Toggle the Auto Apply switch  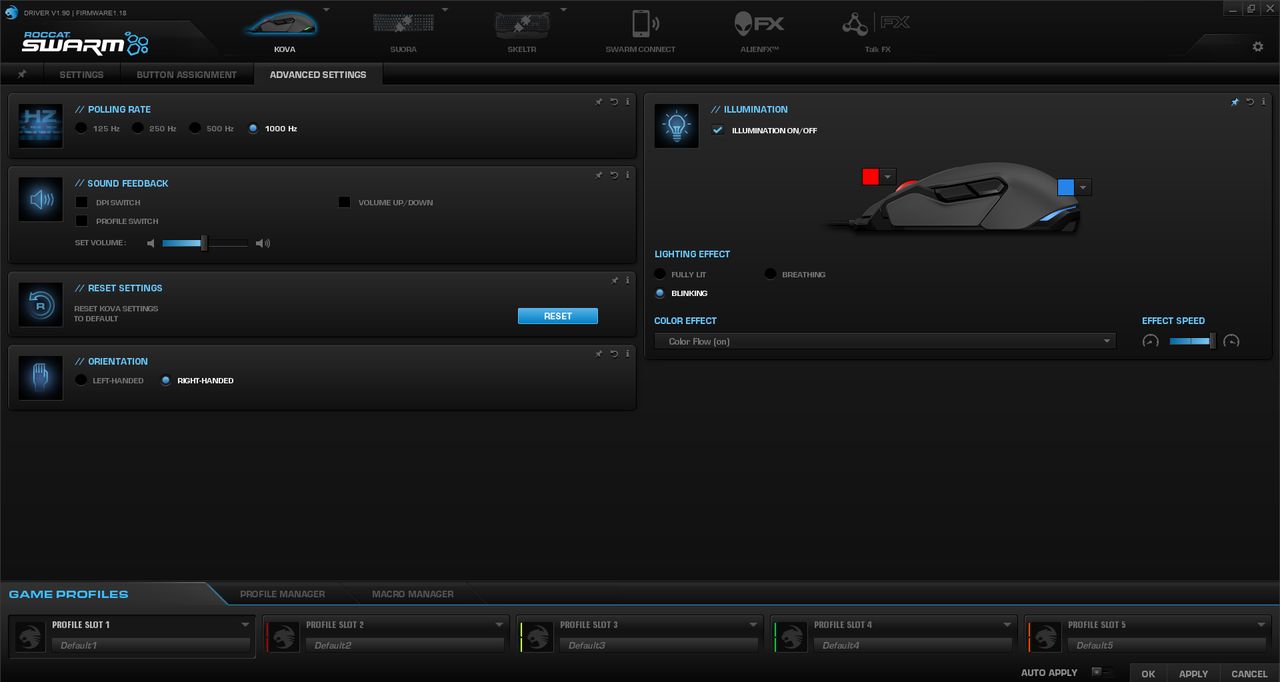point(1102,673)
